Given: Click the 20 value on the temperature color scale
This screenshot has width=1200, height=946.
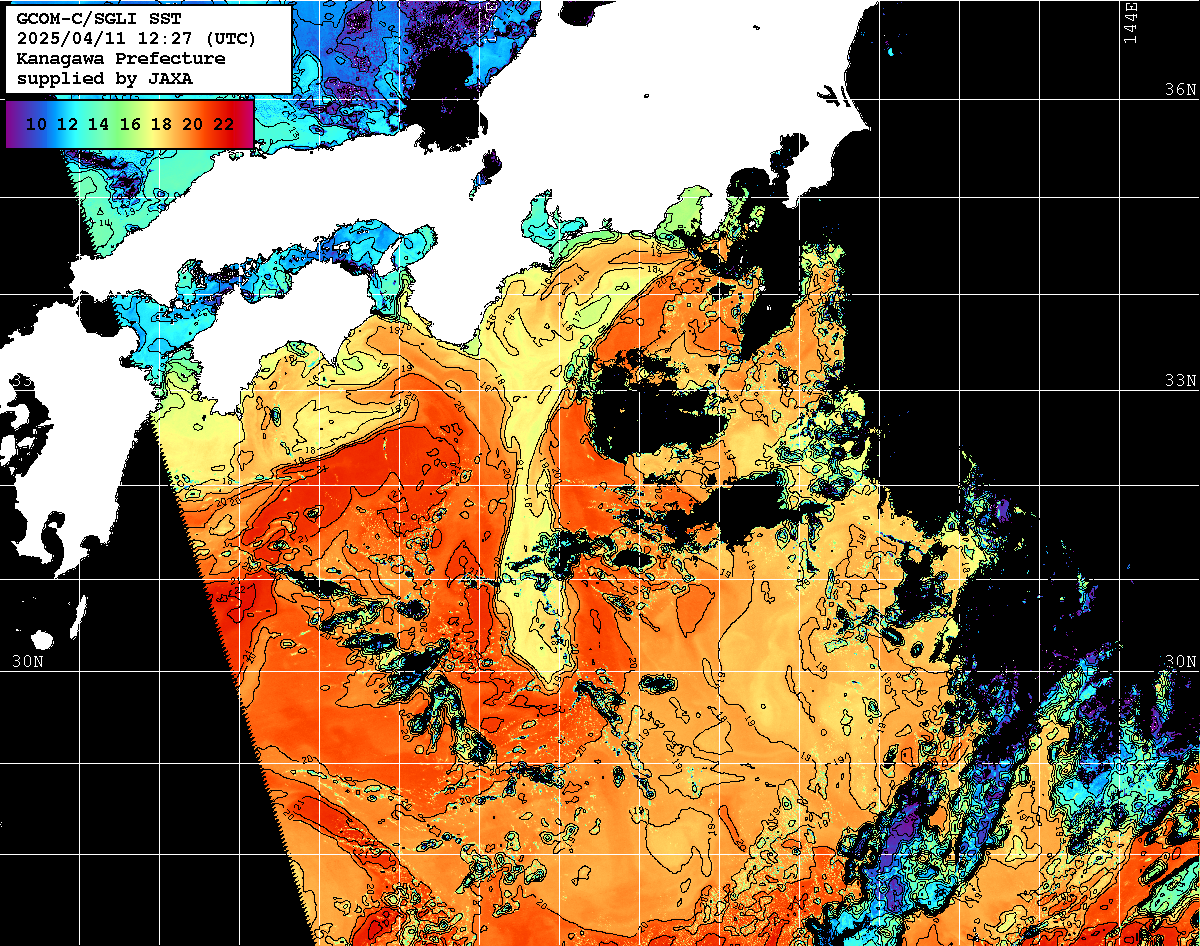Looking at the screenshot, I should click(x=192, y=124).
